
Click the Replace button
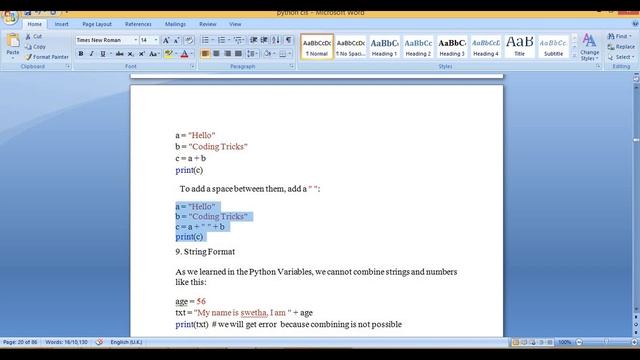point(621,47)
